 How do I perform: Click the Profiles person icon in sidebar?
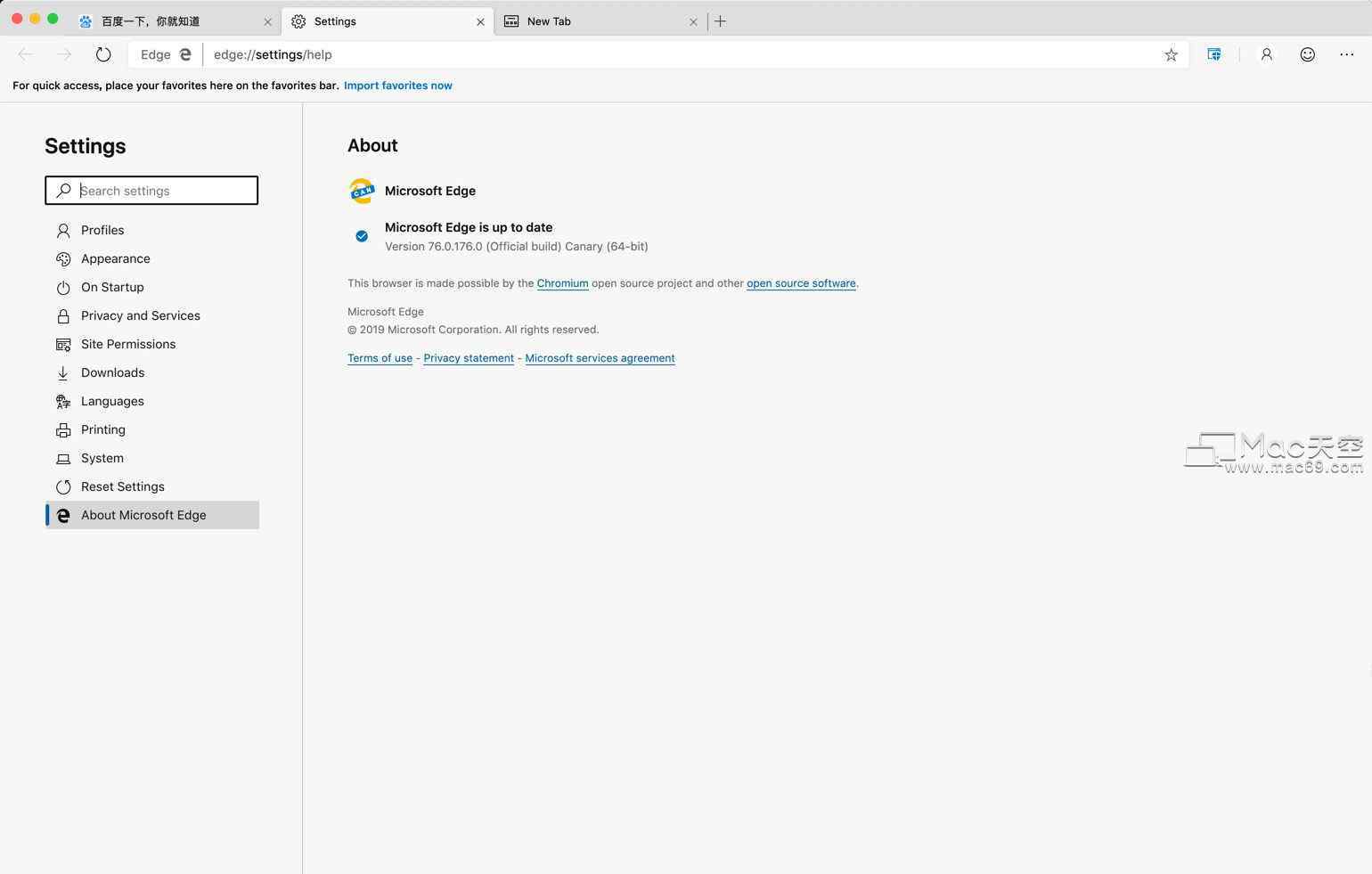point(63,231)
